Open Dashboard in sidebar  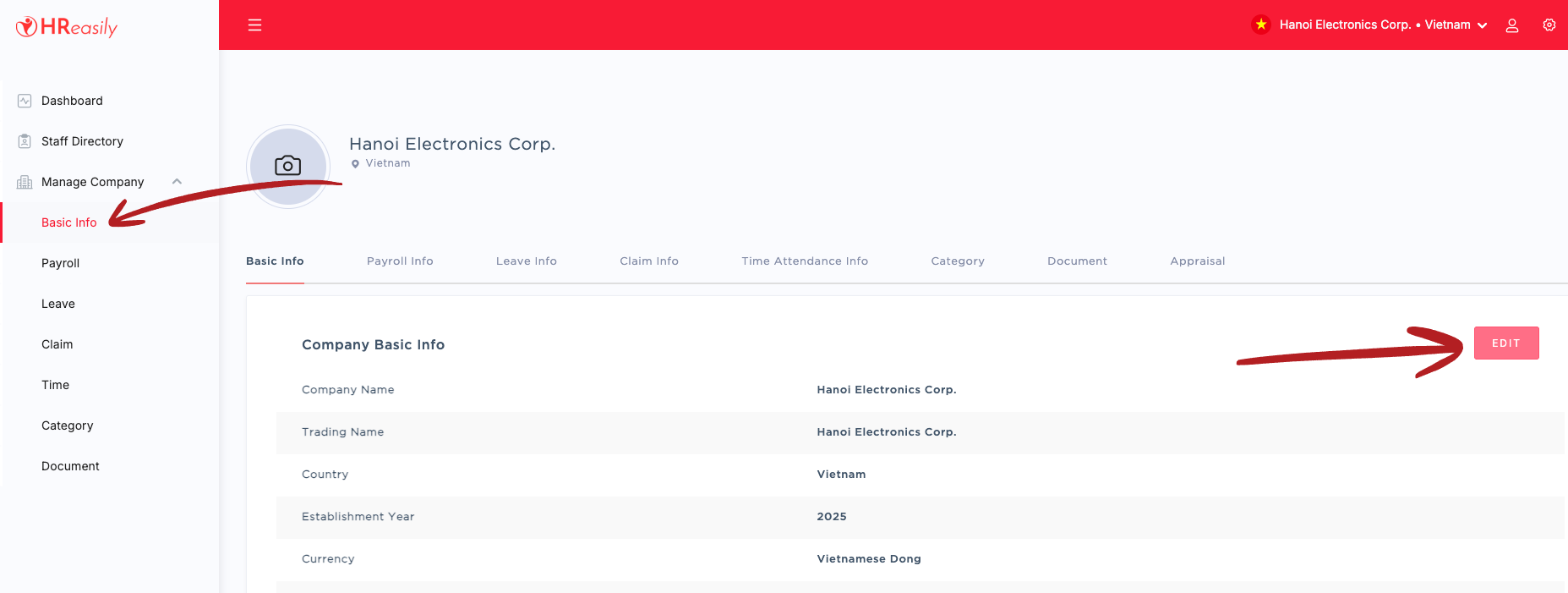[72, 101]
